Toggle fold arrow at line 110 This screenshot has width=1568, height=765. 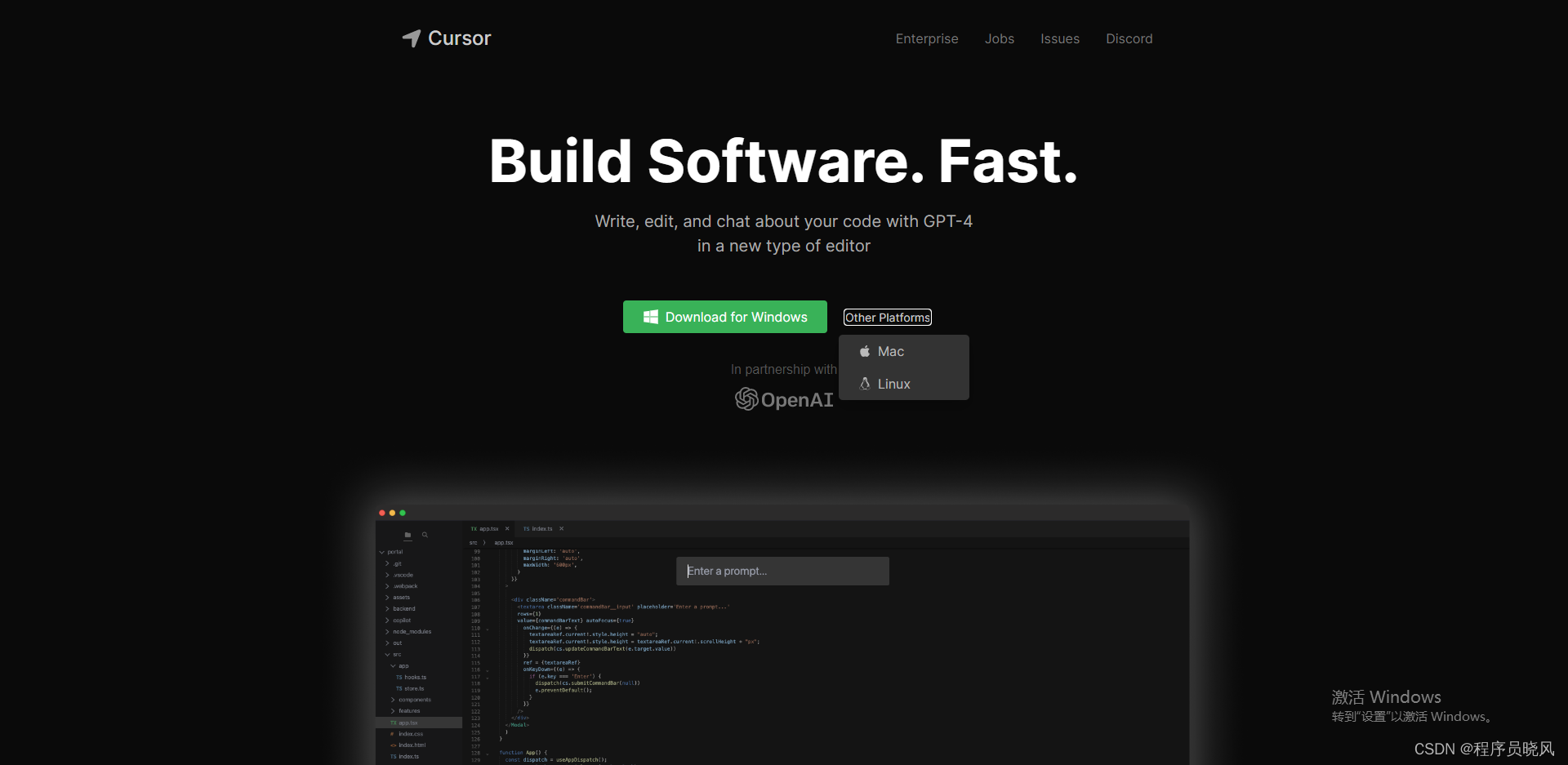pyautogui.click(x=488, y=629)
